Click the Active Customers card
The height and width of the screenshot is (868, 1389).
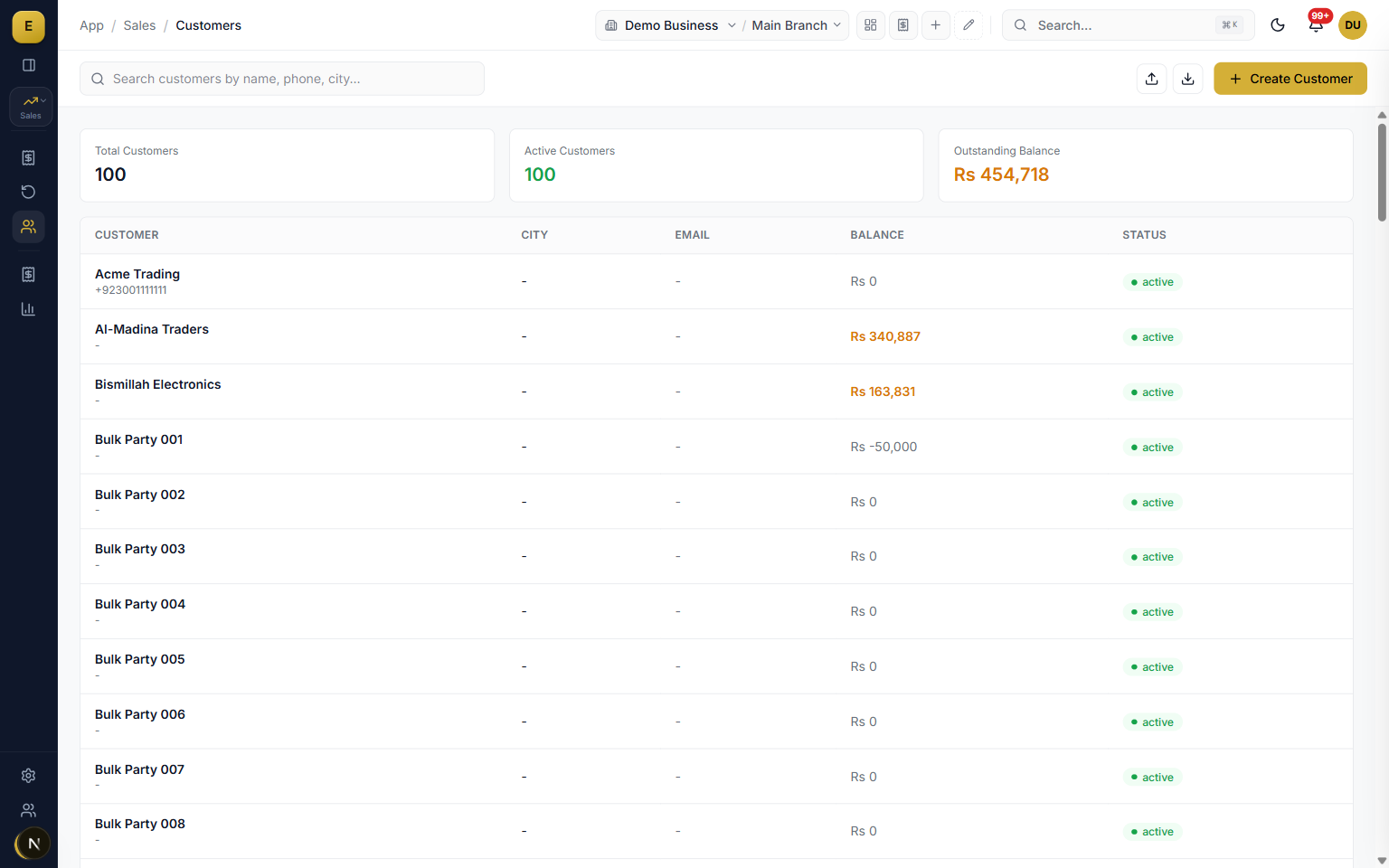[716, 165]
